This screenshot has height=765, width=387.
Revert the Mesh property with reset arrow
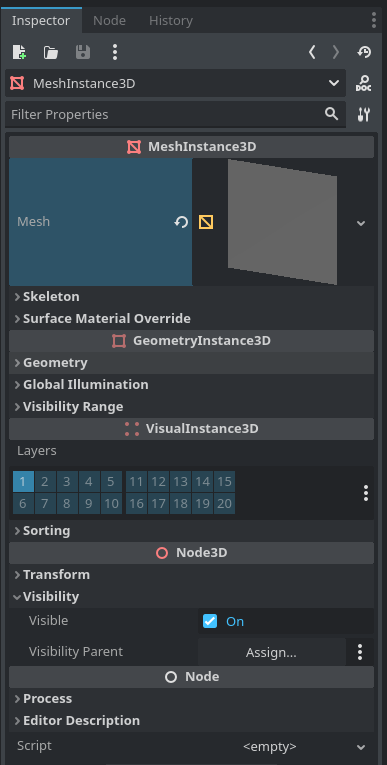click(x=181, y=222)
